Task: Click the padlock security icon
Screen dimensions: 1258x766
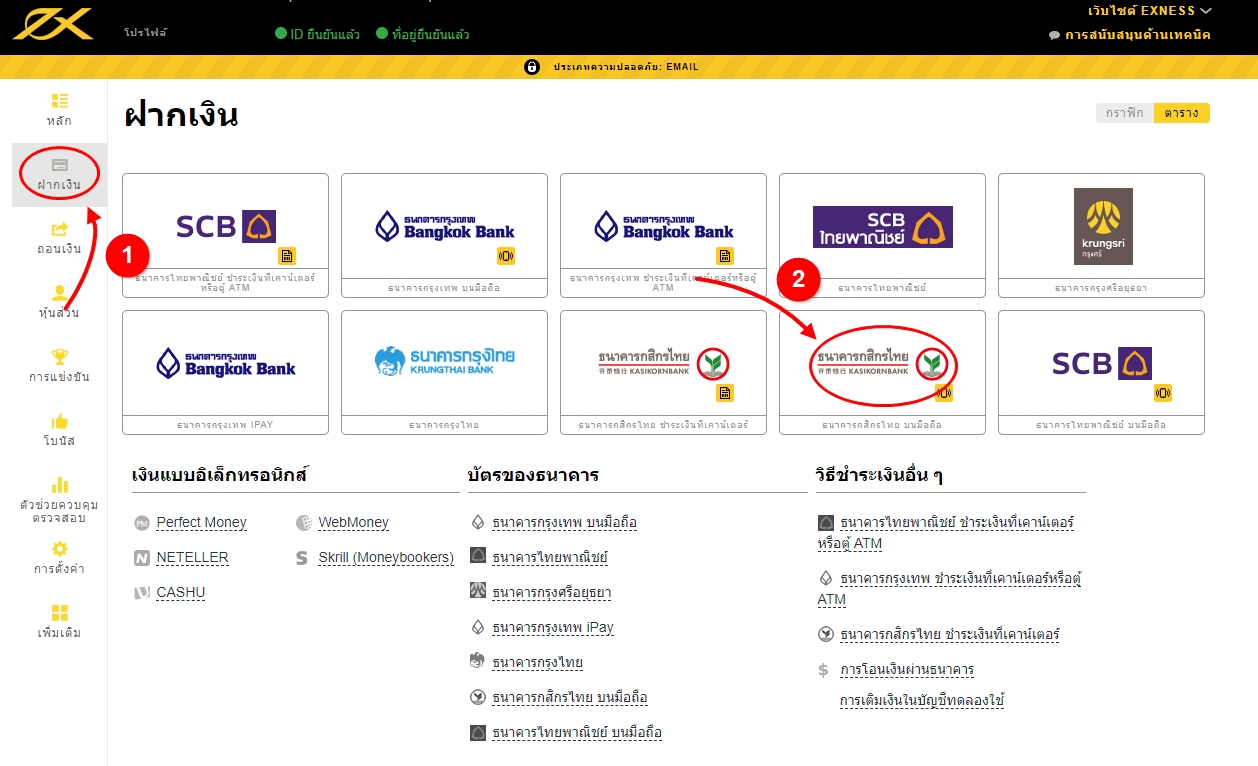Action: (532, 67)
